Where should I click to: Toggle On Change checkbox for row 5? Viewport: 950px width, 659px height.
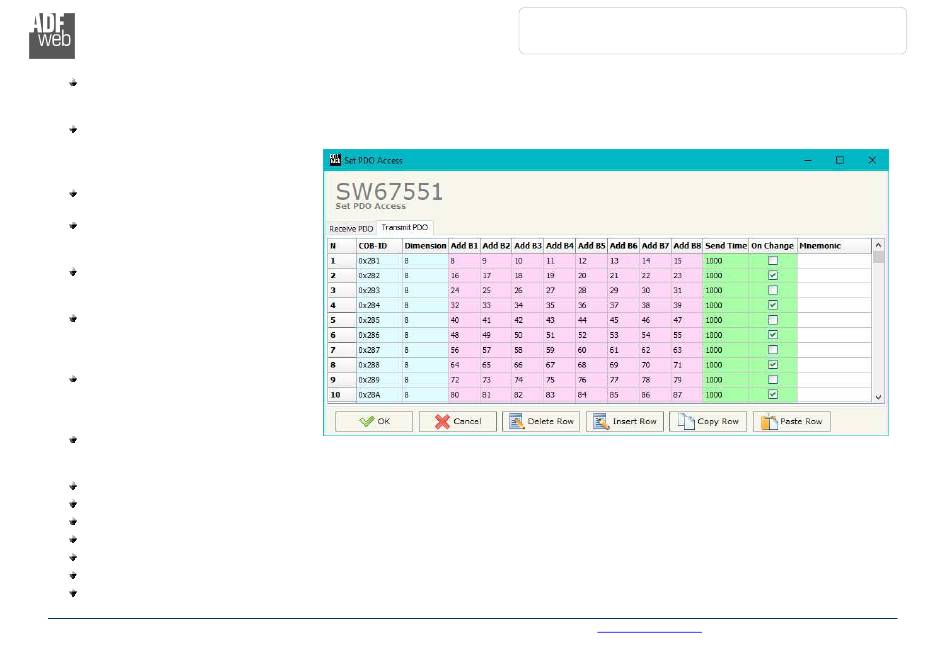pos(772,320)
